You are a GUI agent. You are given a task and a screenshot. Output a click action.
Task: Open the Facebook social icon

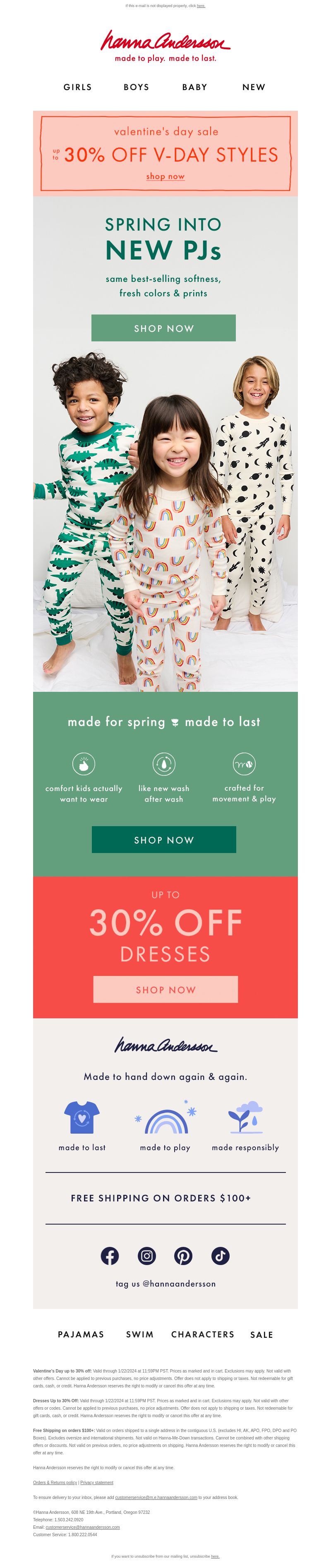(x=110, y=1256)
